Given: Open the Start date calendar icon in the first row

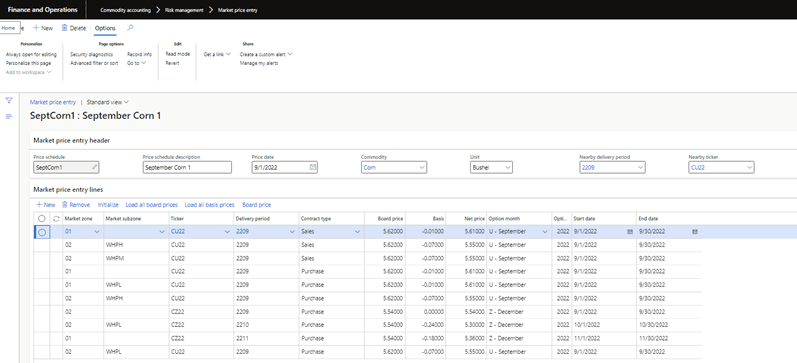Looking at the screenshot, I should click(x=630, y=231).
